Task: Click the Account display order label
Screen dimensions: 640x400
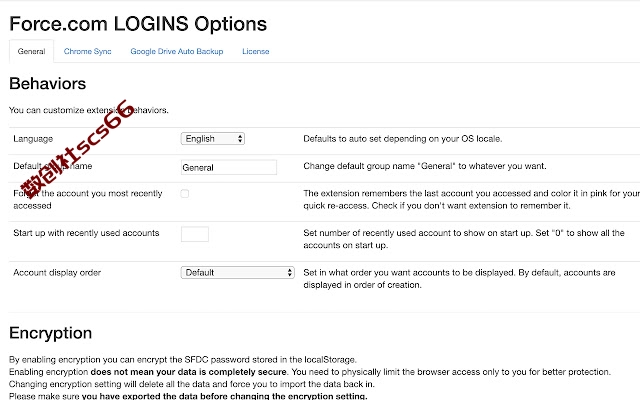Action: [57, 273]
